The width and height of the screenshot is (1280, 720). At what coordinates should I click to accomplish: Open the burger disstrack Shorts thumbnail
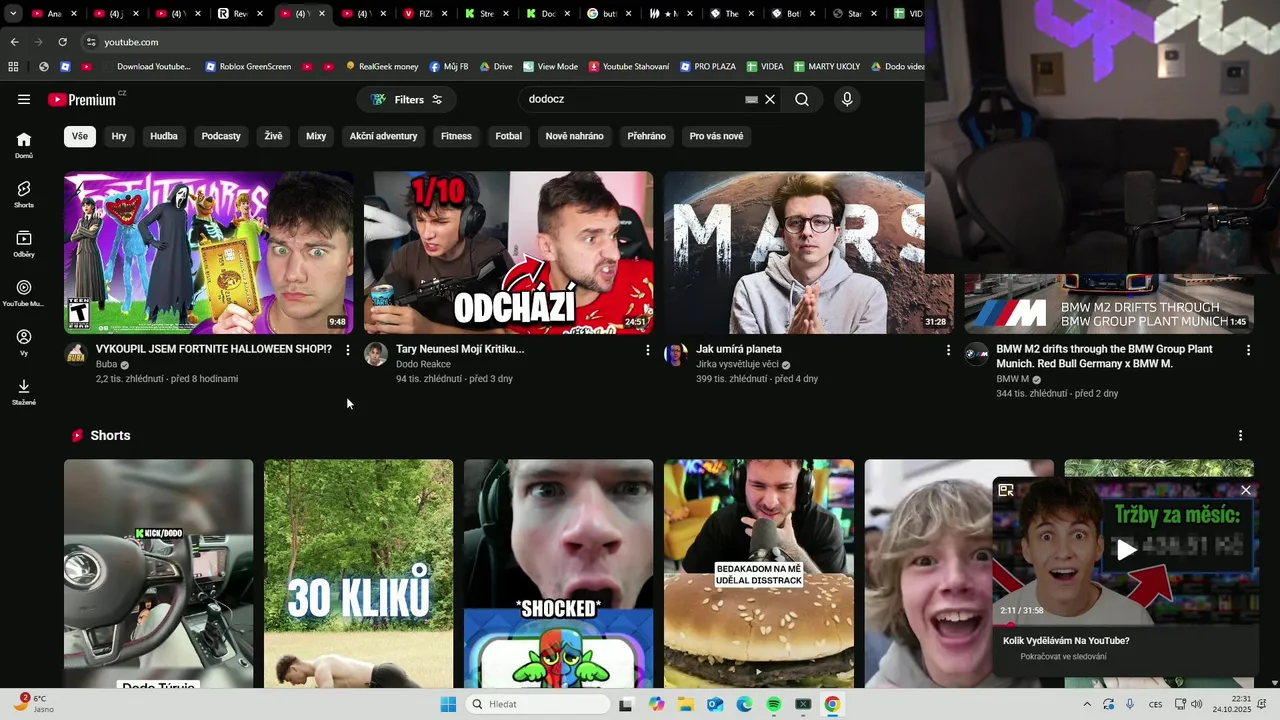coord(759,573)
